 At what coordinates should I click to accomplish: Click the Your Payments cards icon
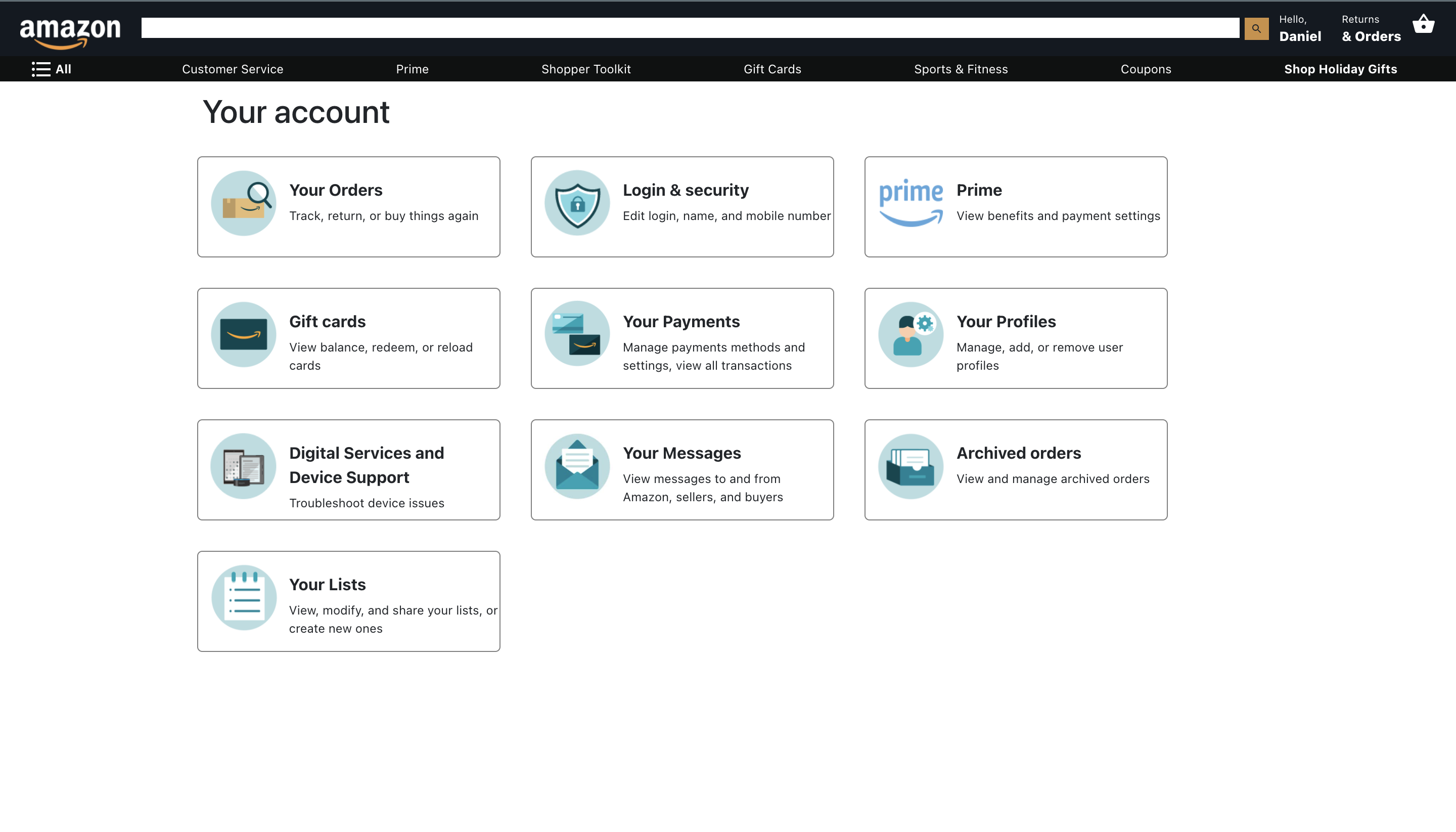click(x=577, y=334)
